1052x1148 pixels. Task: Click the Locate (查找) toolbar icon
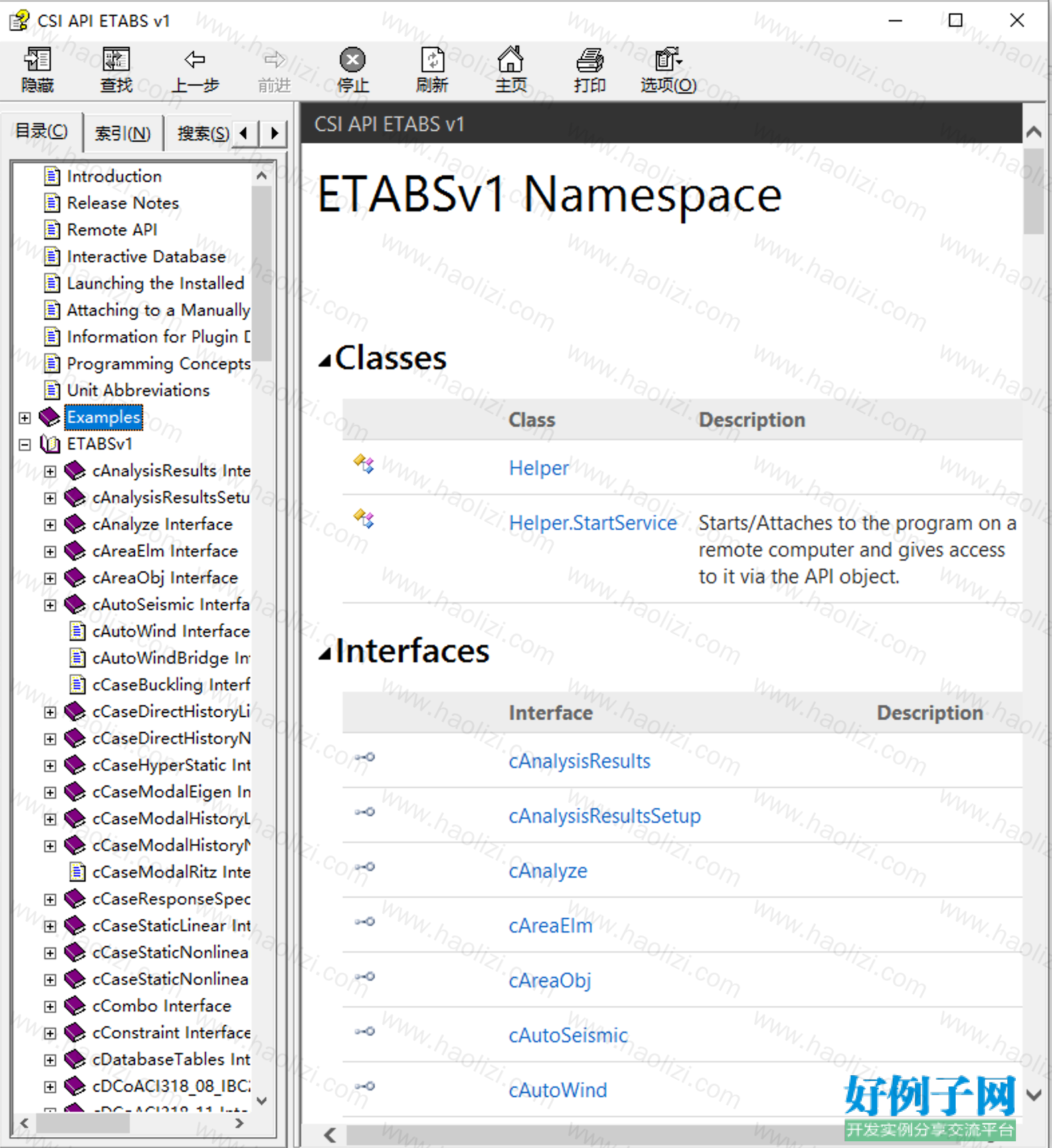click(116, 60)
